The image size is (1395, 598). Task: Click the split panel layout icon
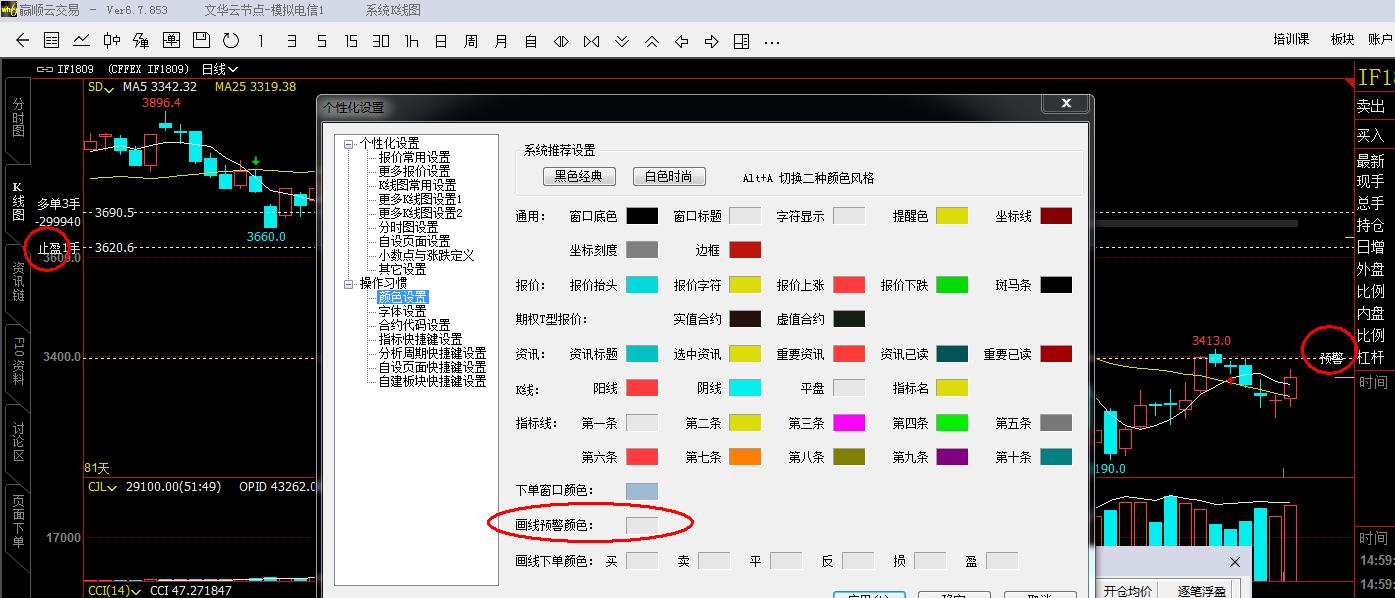point(741,41)
